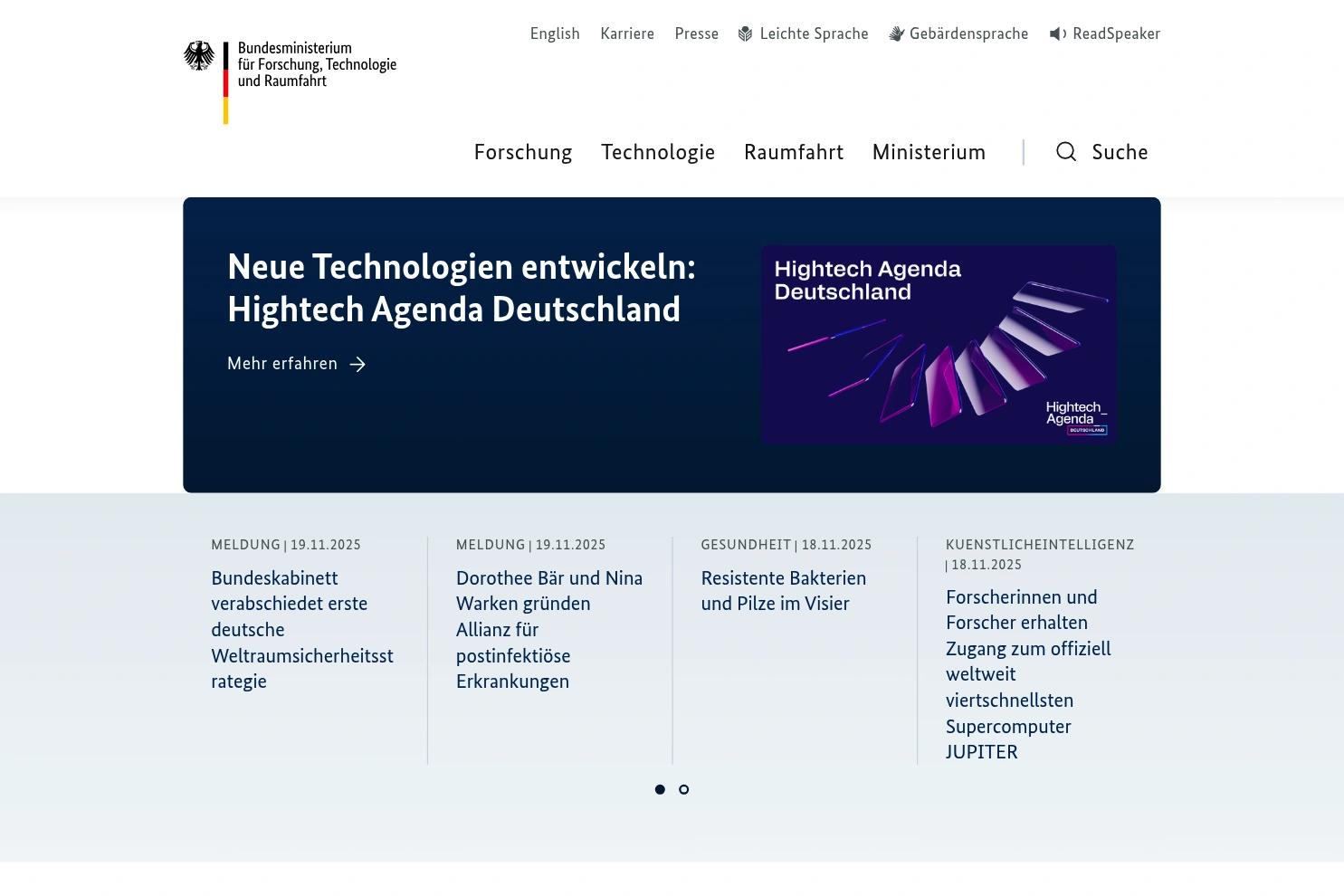Click Mehr erfahren about Hightech Agenda
The height and width of the screenshot is (896, 1344).
tap(297, 364)
